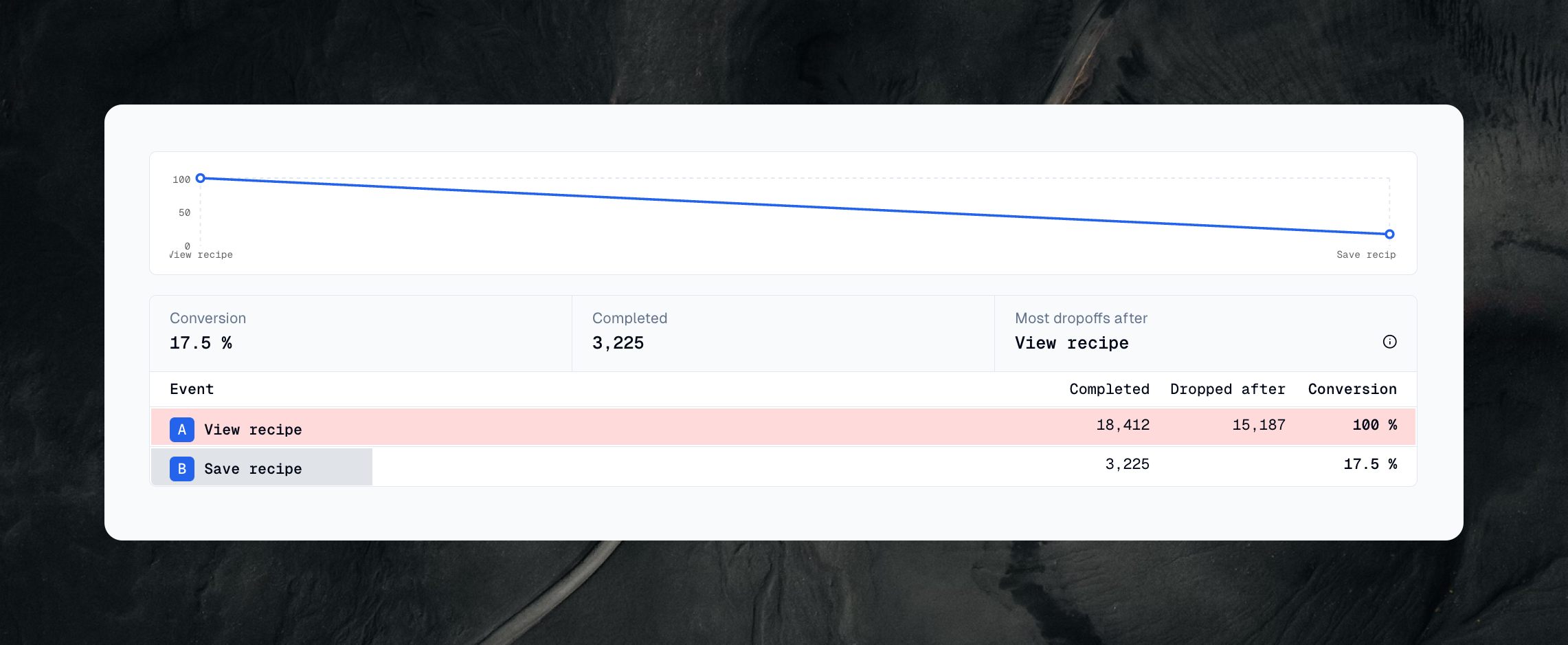Click the blue B step badge

point(182,469)
